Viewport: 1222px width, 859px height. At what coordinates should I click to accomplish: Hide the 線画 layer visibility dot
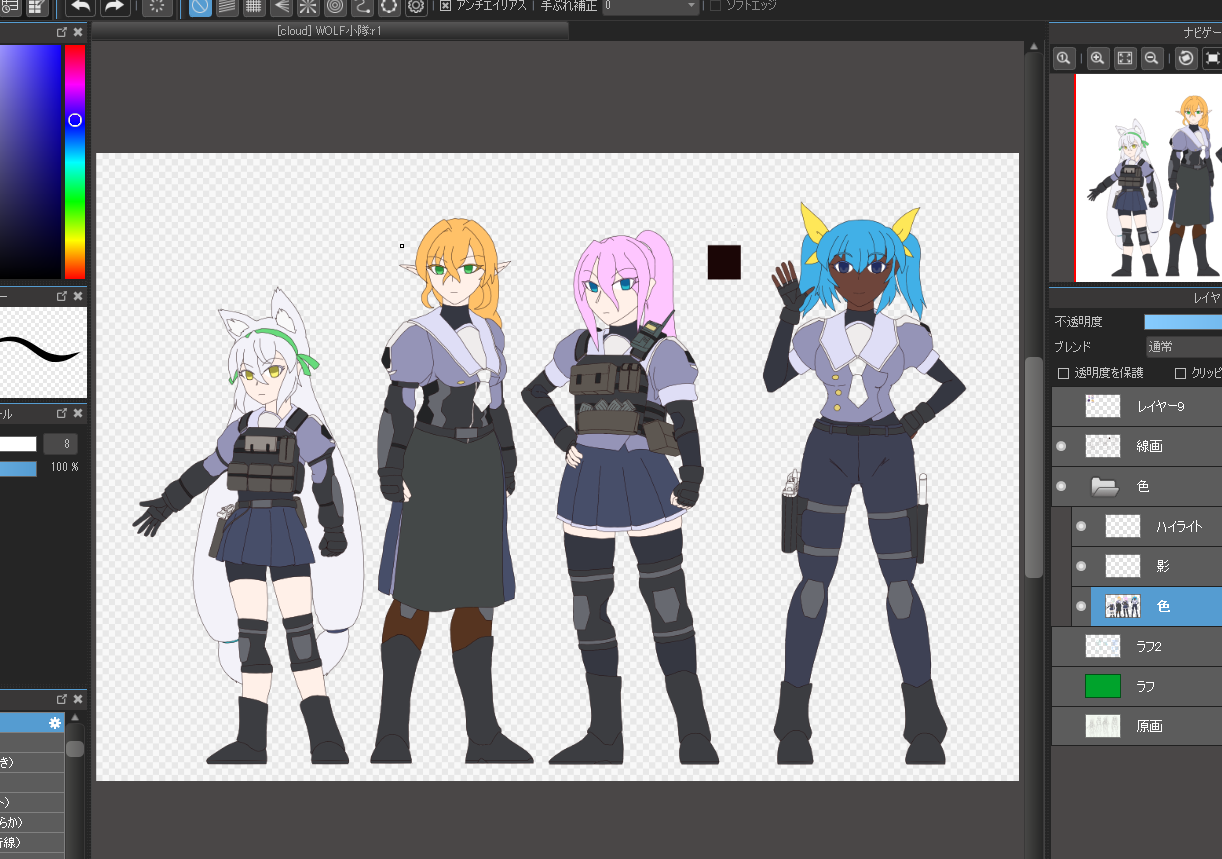(x=1061, y=446)
